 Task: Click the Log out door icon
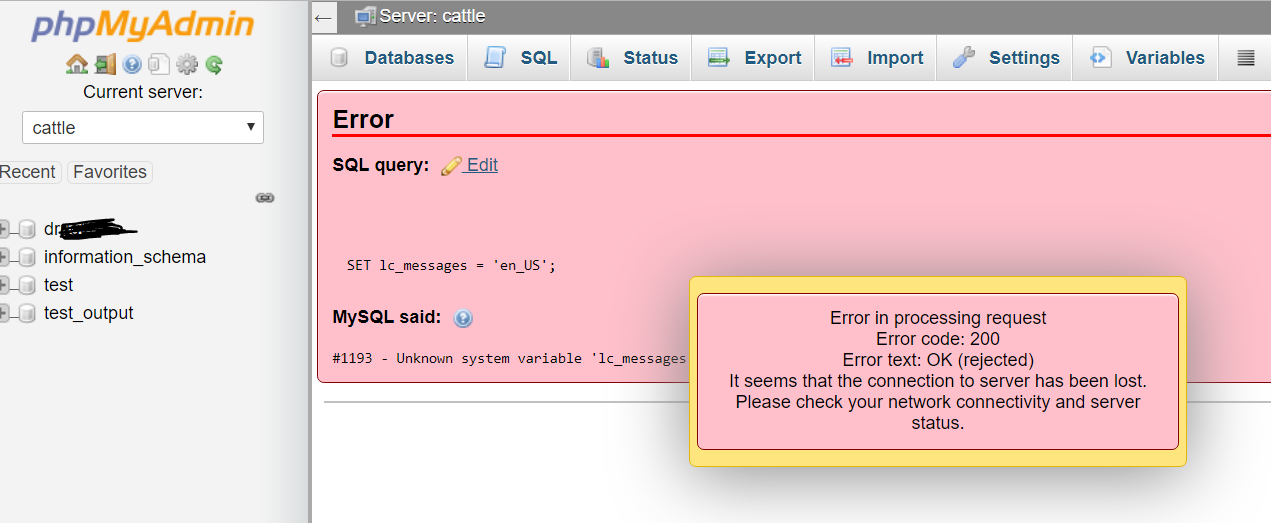[x=105, y=65]
